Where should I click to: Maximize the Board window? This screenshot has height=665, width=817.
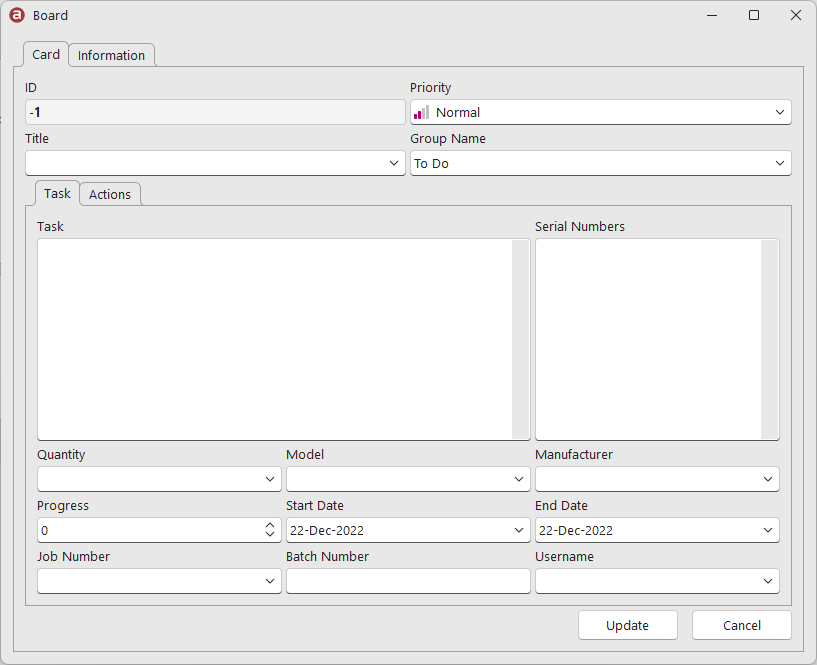[753, 15]
